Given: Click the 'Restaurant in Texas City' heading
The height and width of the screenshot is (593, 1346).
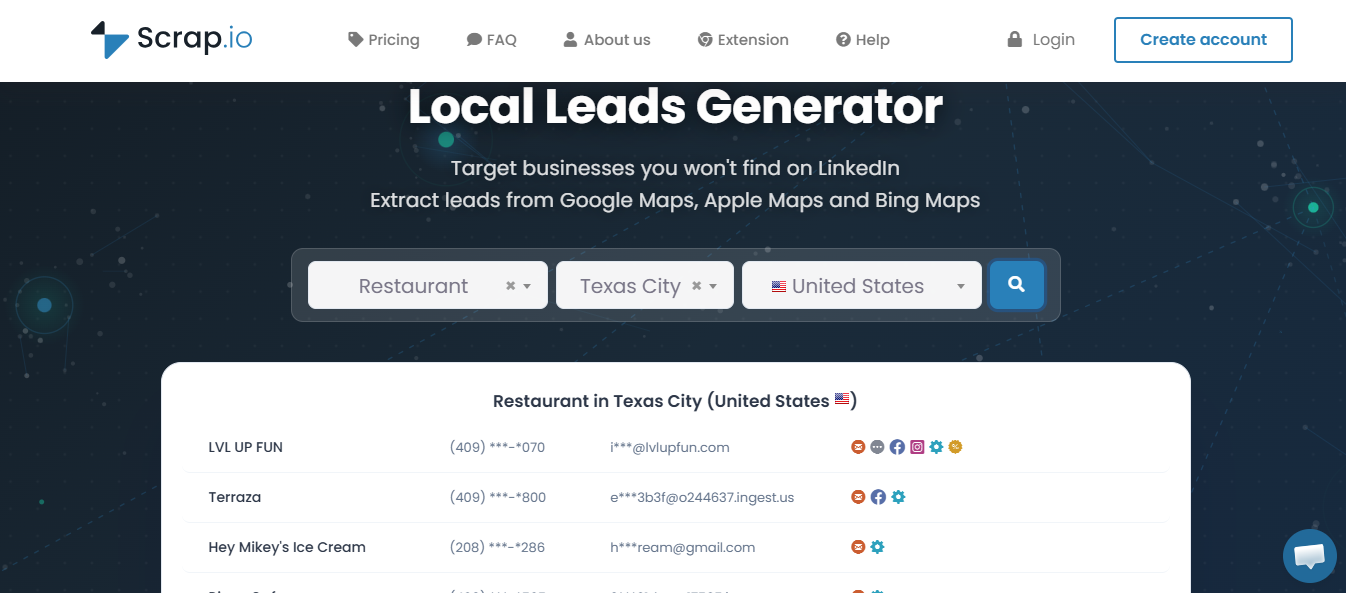Looking at the screenshot, I should [x=675, y=401].
